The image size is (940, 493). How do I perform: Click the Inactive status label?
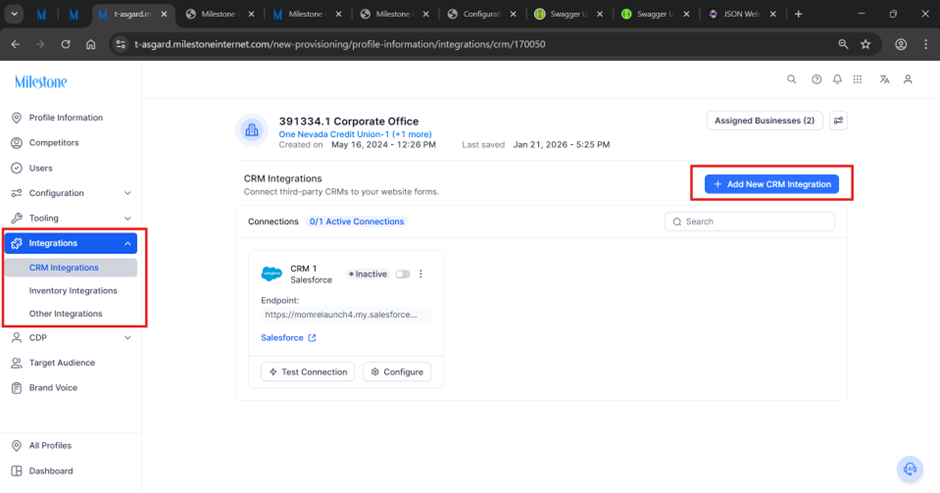point(368,274)
